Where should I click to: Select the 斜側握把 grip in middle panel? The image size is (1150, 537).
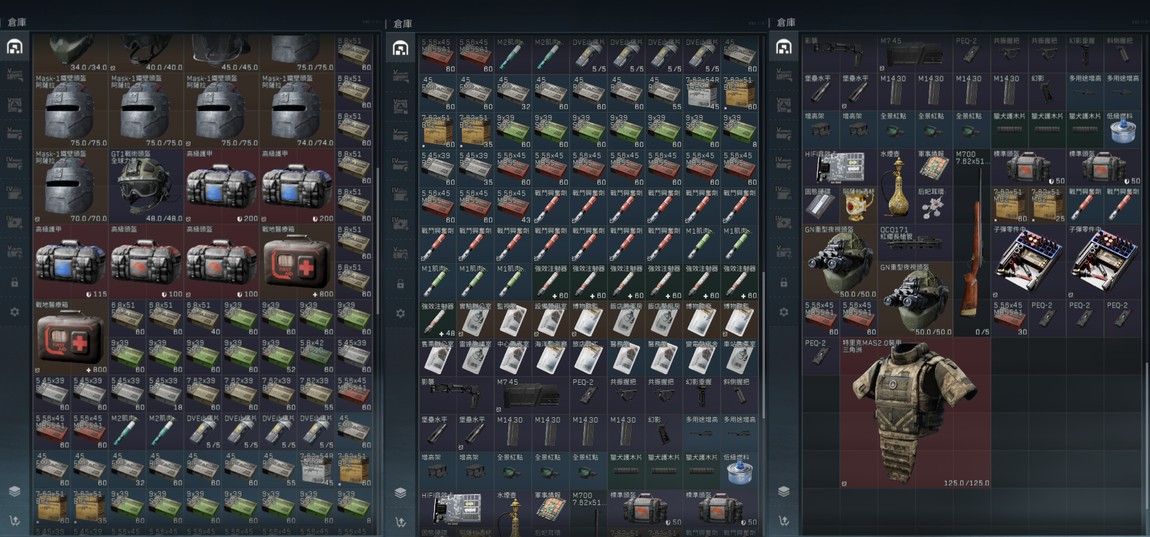[739, 395]
